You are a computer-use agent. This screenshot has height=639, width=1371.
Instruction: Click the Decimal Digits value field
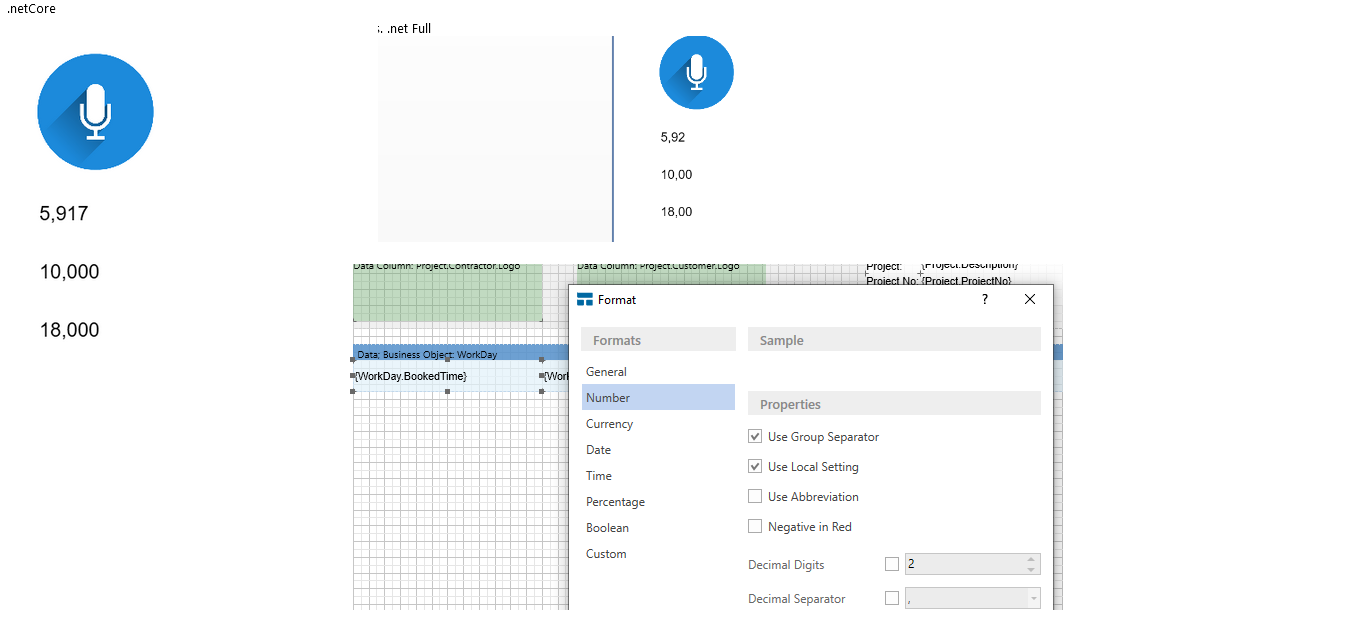click(962, 565)
